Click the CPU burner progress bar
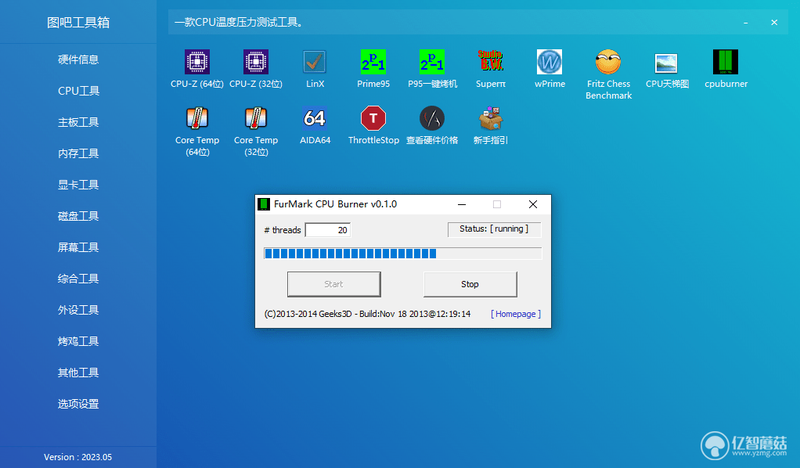The height and width of the screenshot is (468, 800). (x=403, y=254)
